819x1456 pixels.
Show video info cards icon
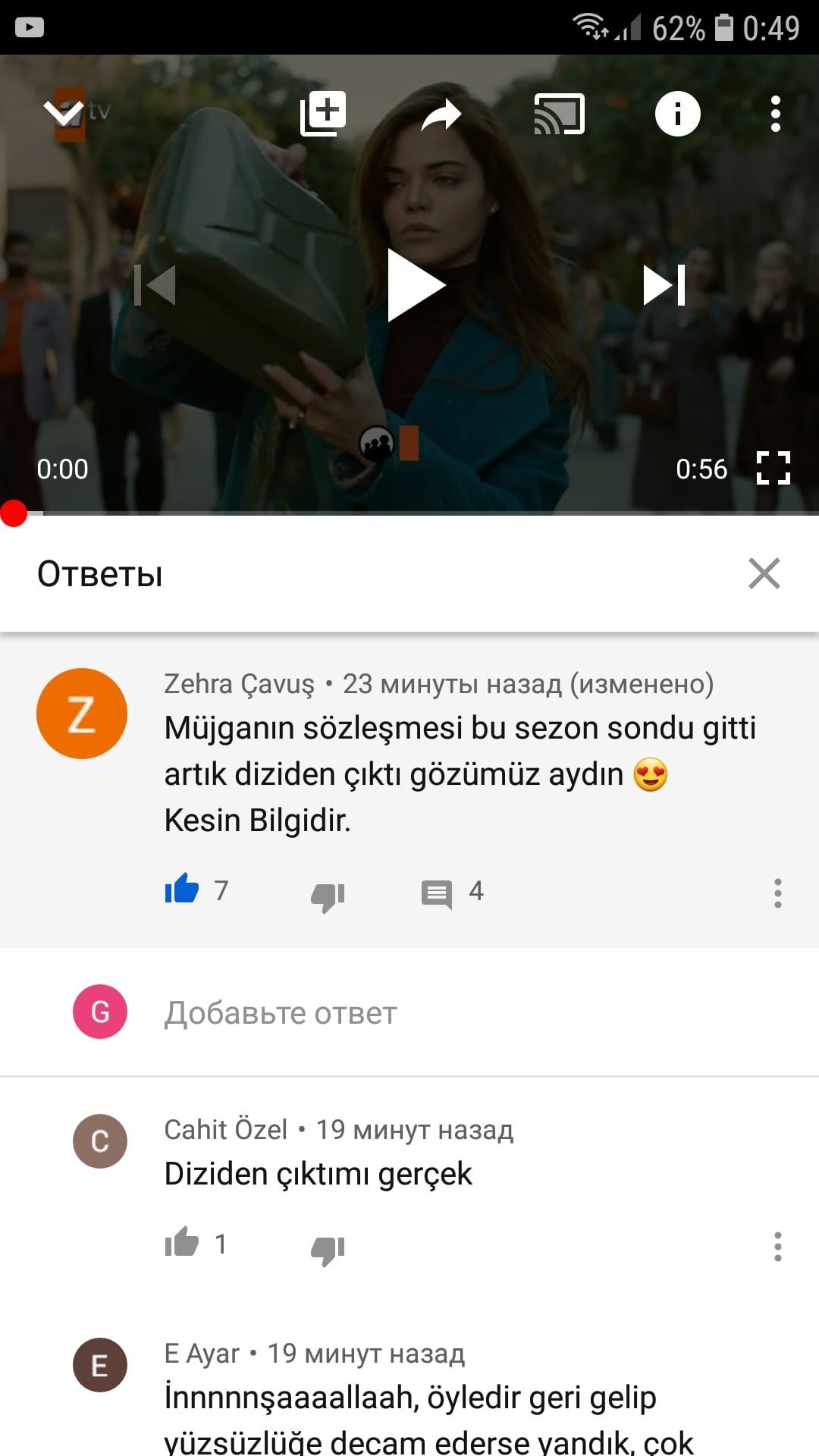pos(677,114)
